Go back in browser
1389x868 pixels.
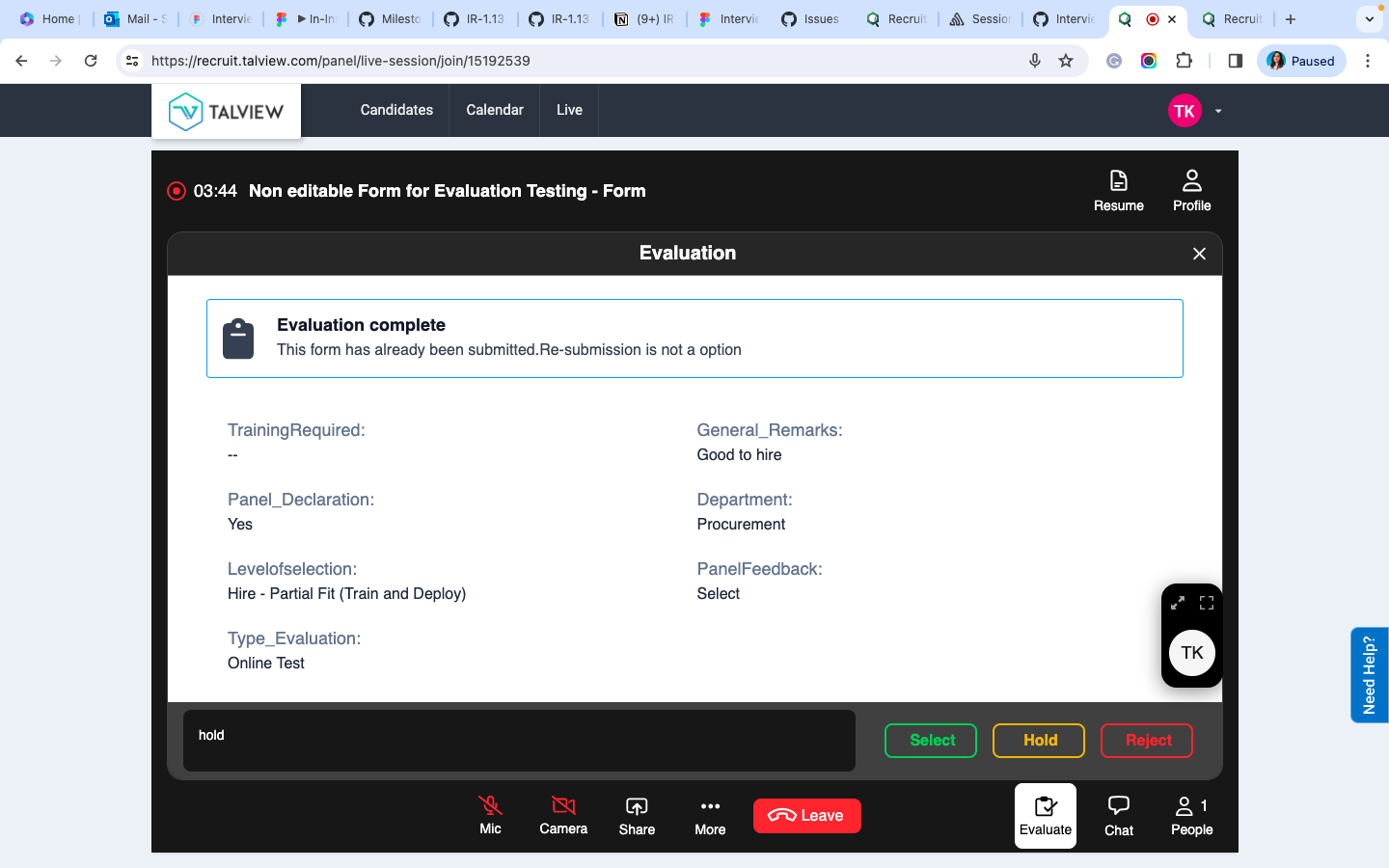(21, 61)
